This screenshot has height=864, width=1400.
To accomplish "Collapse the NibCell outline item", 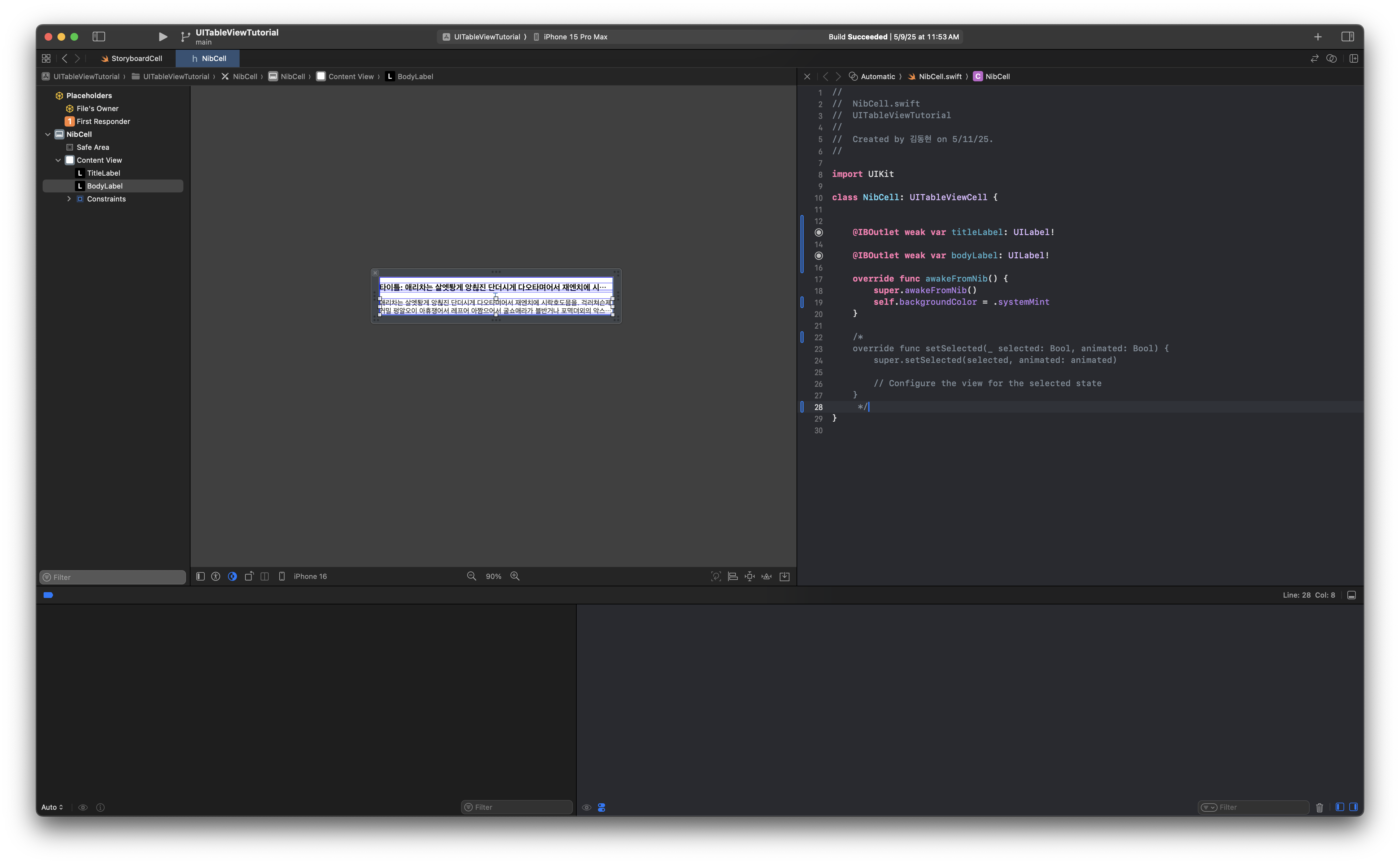I will [48, 134].
